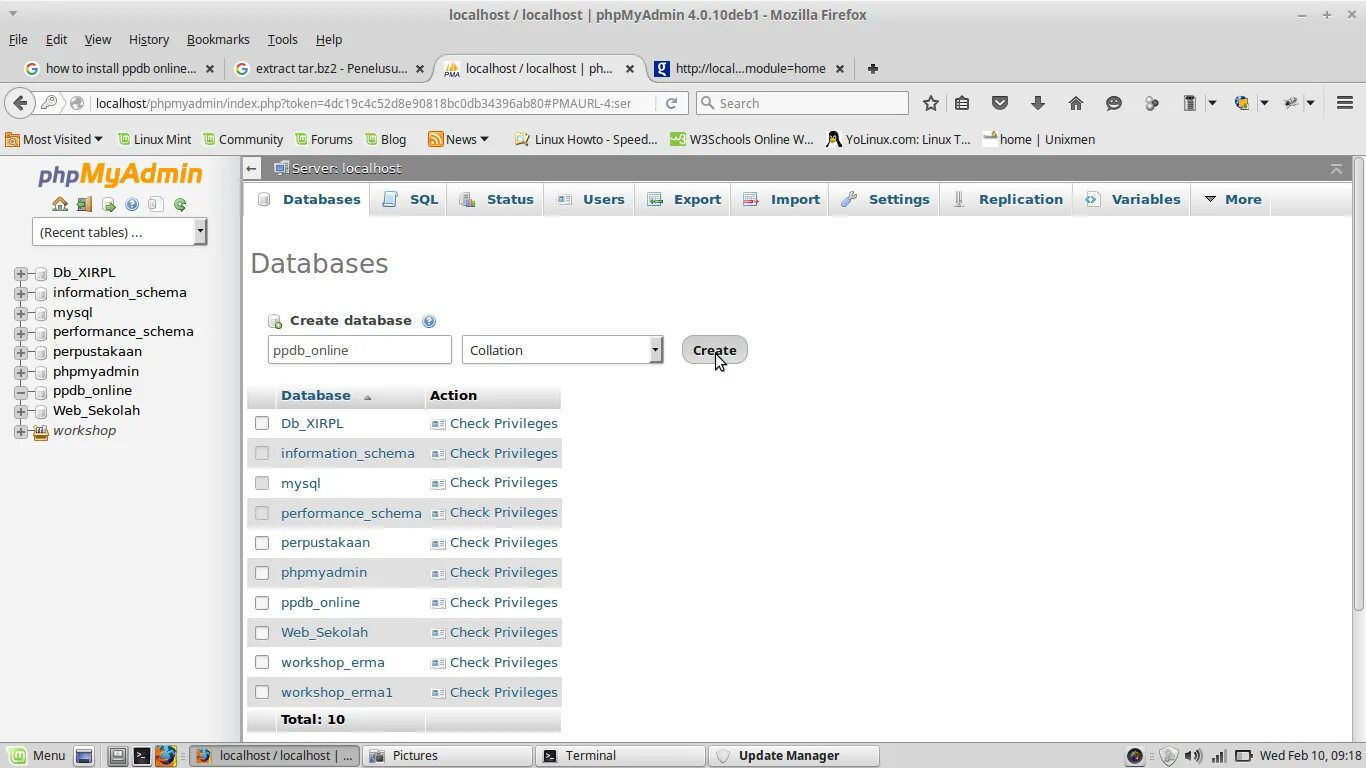Open Firefox Hello chat icon
1366x768 pixels.
(x=1114, y=103)
